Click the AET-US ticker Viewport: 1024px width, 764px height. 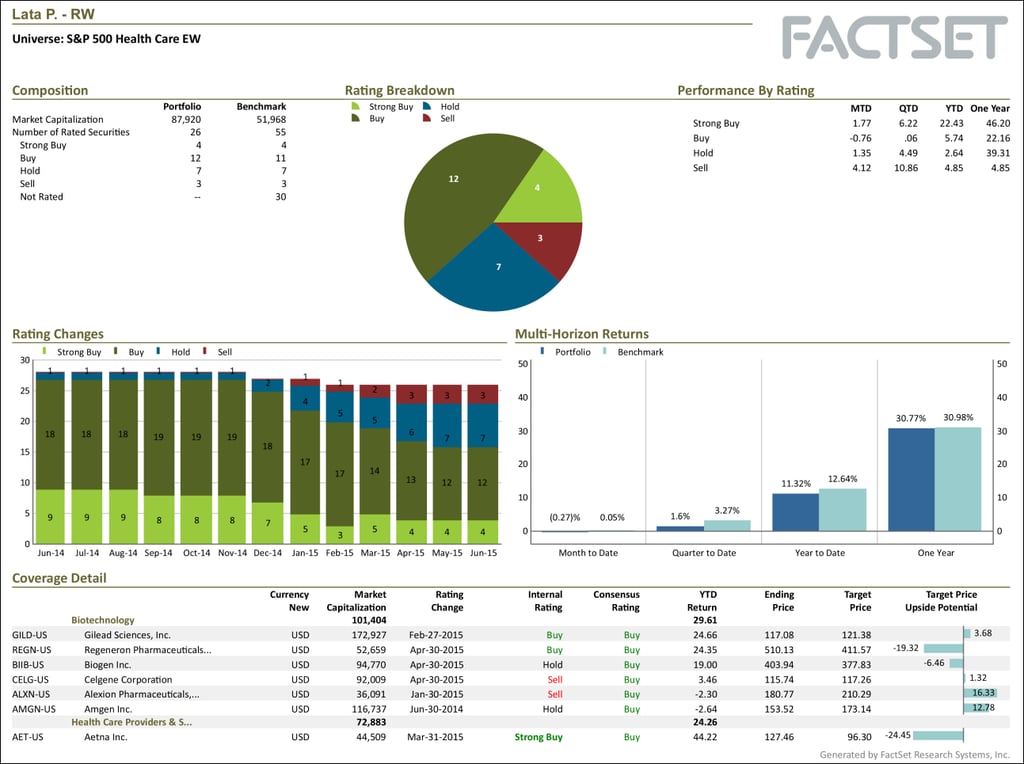[27, 737]
